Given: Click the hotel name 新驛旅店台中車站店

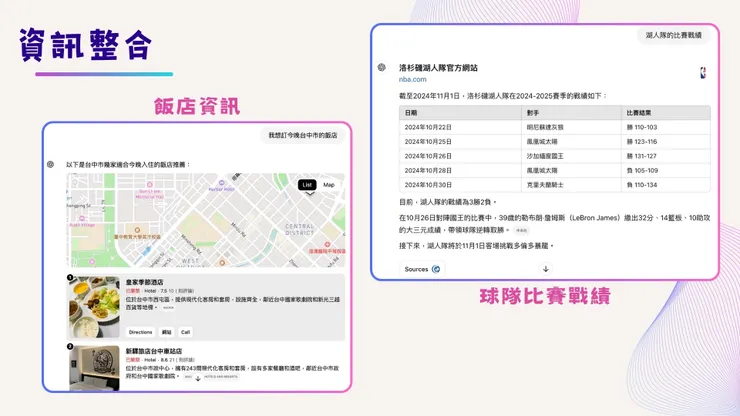Looking at the screenshot, I should tap(154, 351).
